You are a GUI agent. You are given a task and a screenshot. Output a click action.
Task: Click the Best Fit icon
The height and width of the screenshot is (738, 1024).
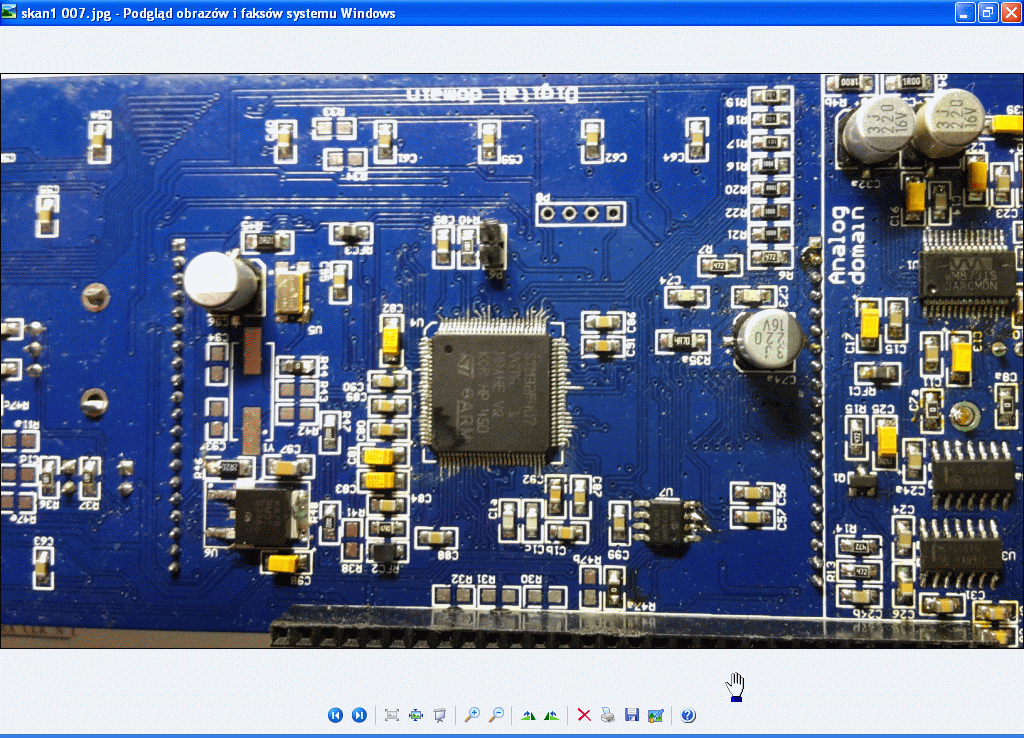pos(392,715)
